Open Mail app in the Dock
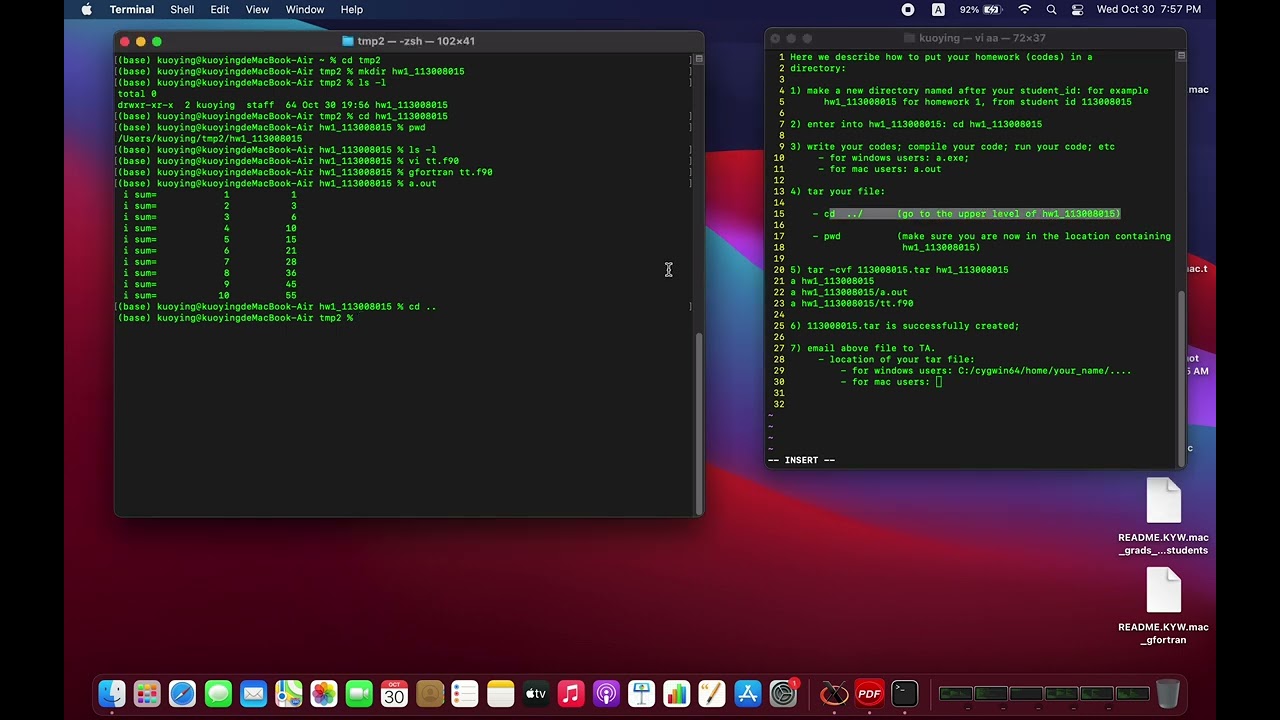Screen dimensions: 1280x720 [x=253, y=693]
